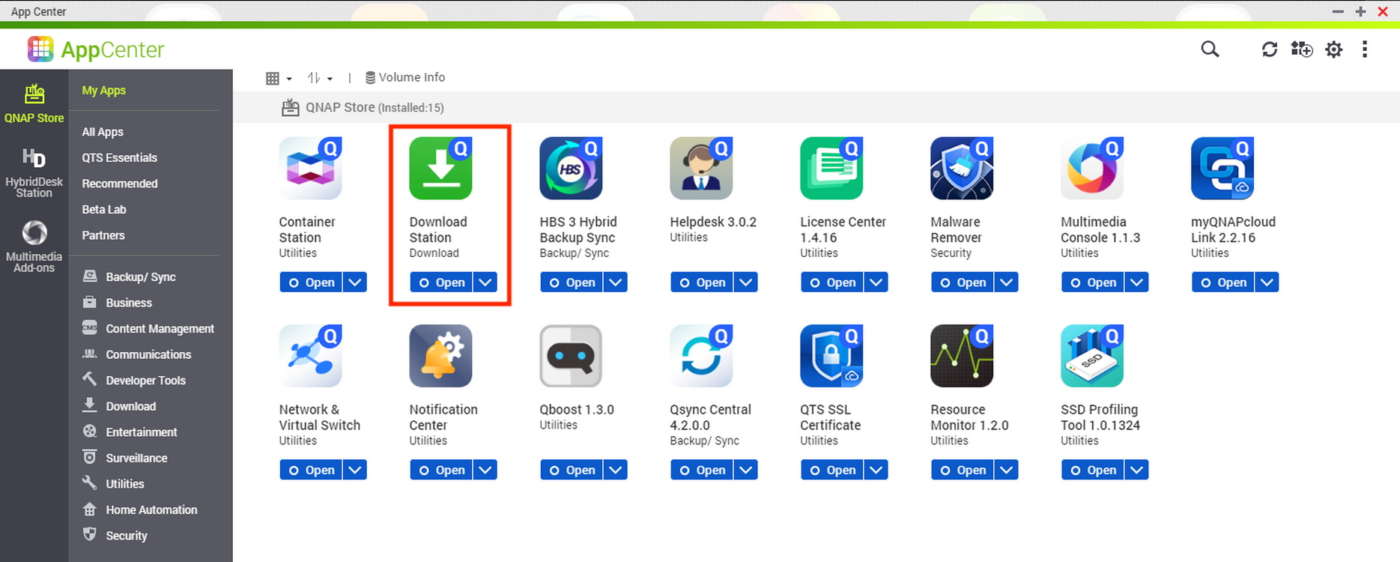This screenshot has height=562, width=1400.
Task: Expand the grid view mode dropdown
Action: point(279,78)
